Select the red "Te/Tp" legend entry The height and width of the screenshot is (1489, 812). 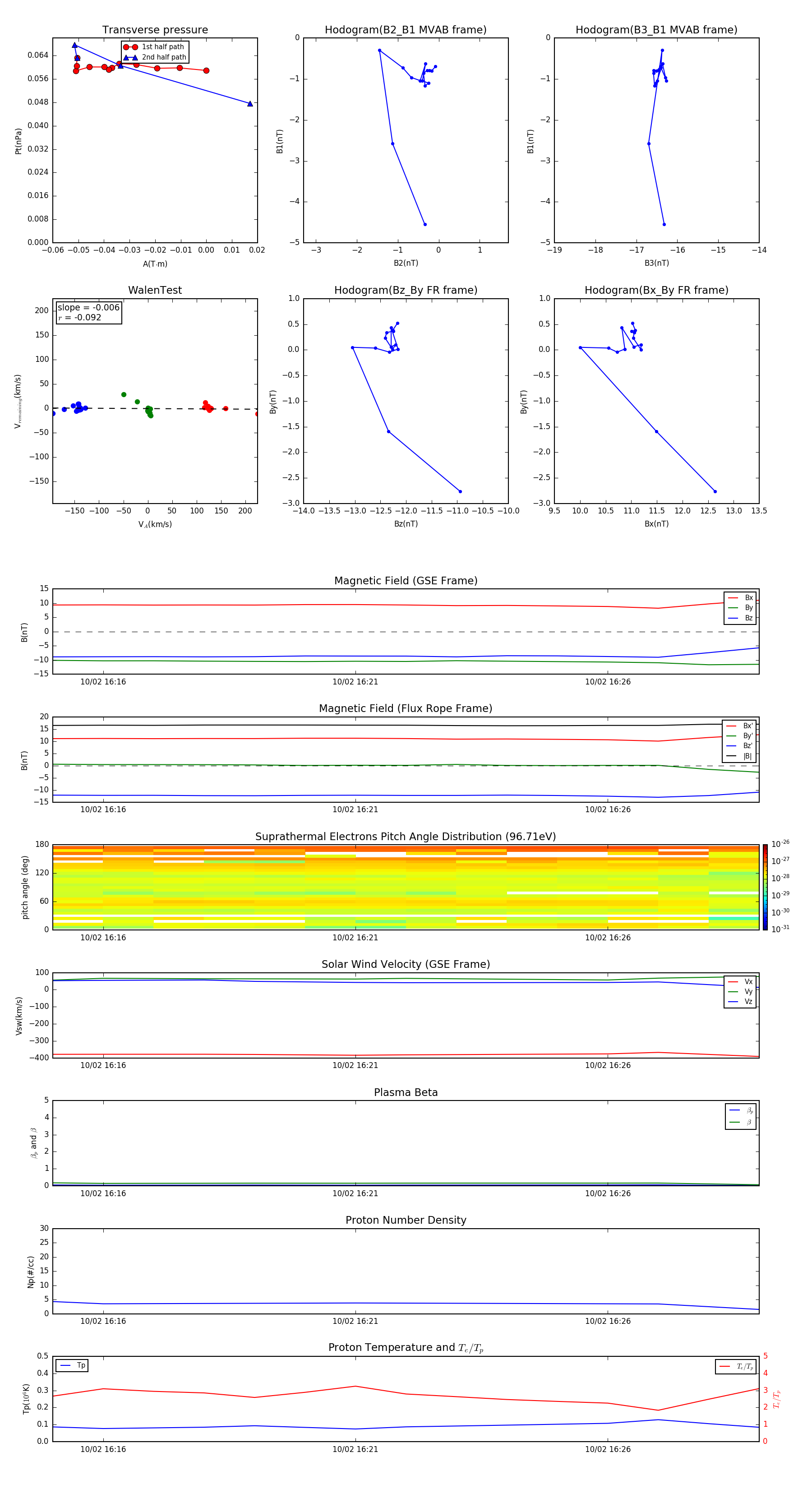(x=736, y=1366)
